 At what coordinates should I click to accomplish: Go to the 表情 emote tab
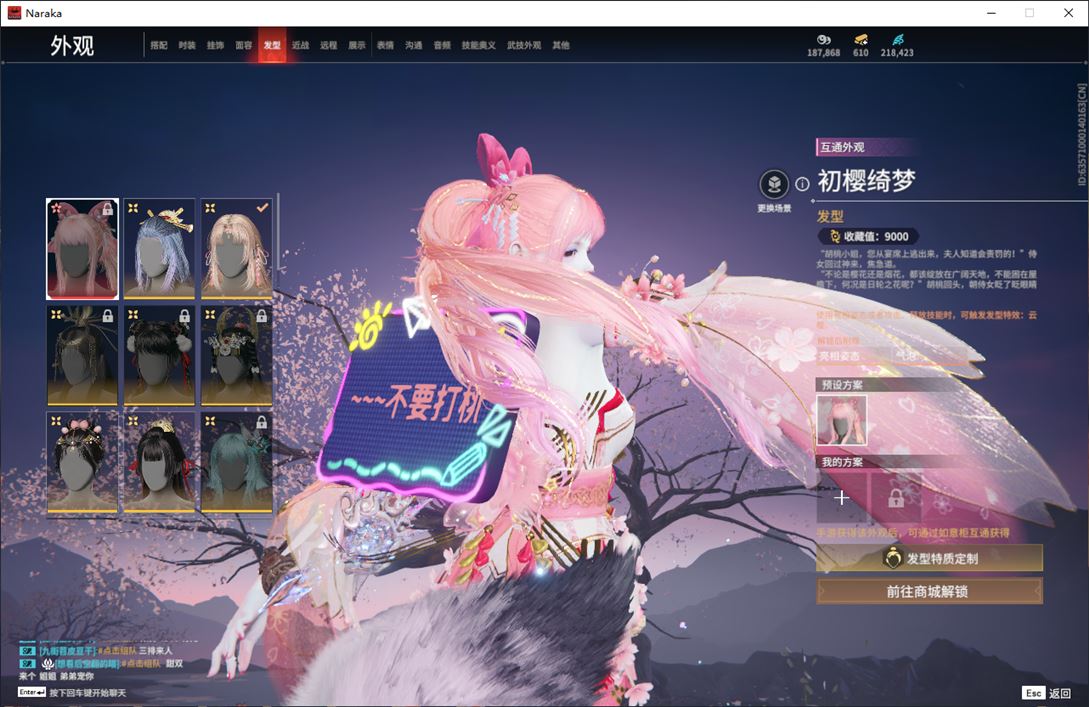pos(385,45)
